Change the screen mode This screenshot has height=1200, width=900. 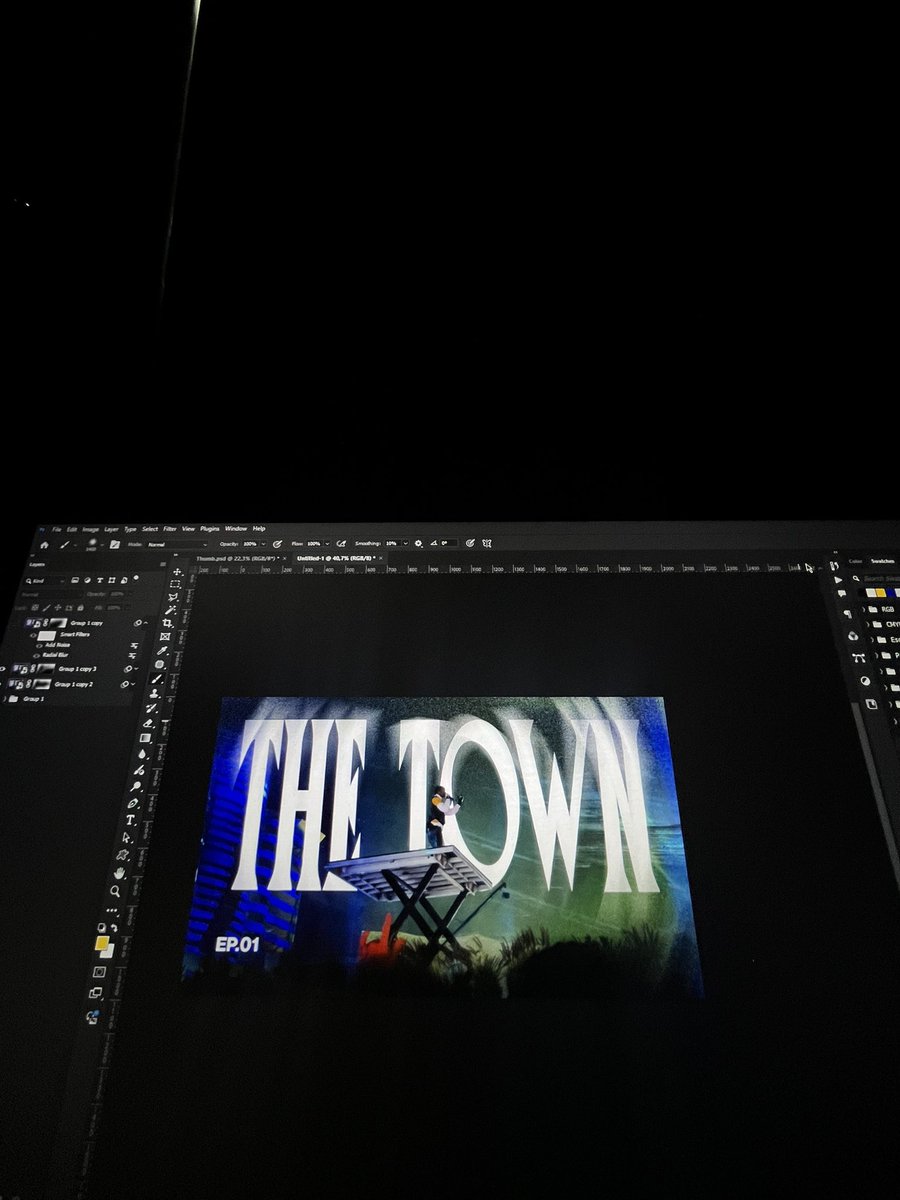pos(96,992)
